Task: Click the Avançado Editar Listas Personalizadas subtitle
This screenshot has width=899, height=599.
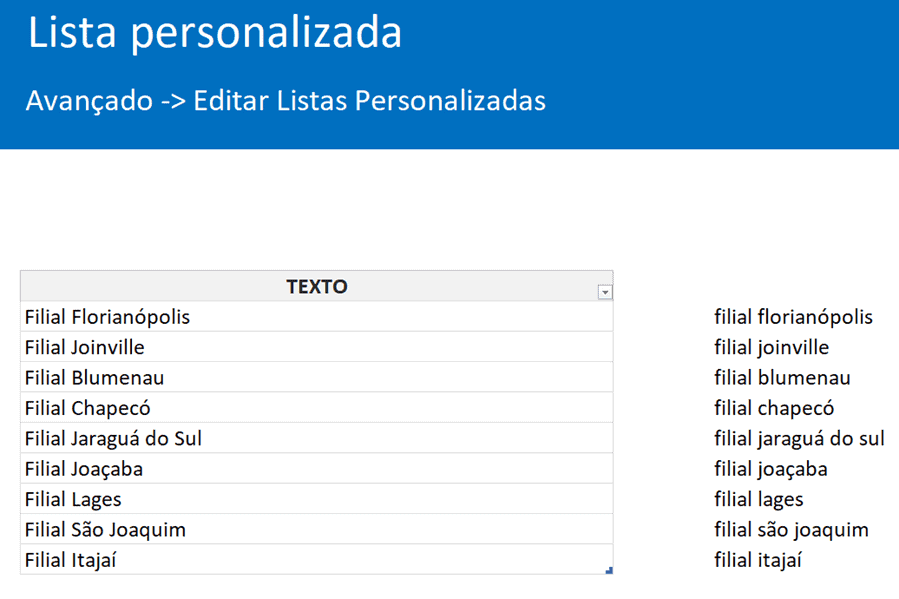Action: (x=286, y=101)
